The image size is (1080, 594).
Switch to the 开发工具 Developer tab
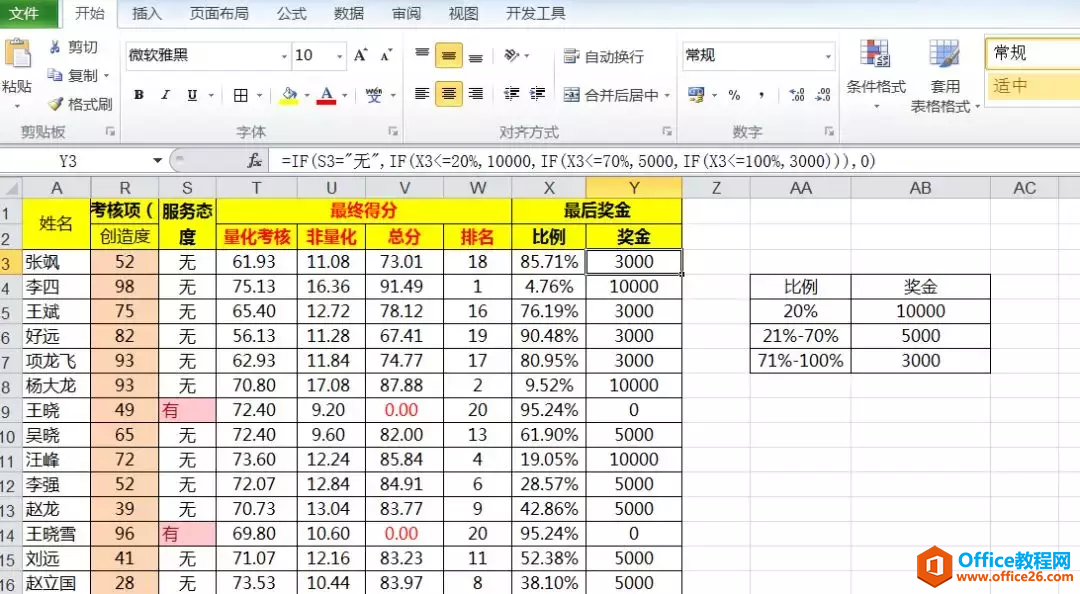535,14
